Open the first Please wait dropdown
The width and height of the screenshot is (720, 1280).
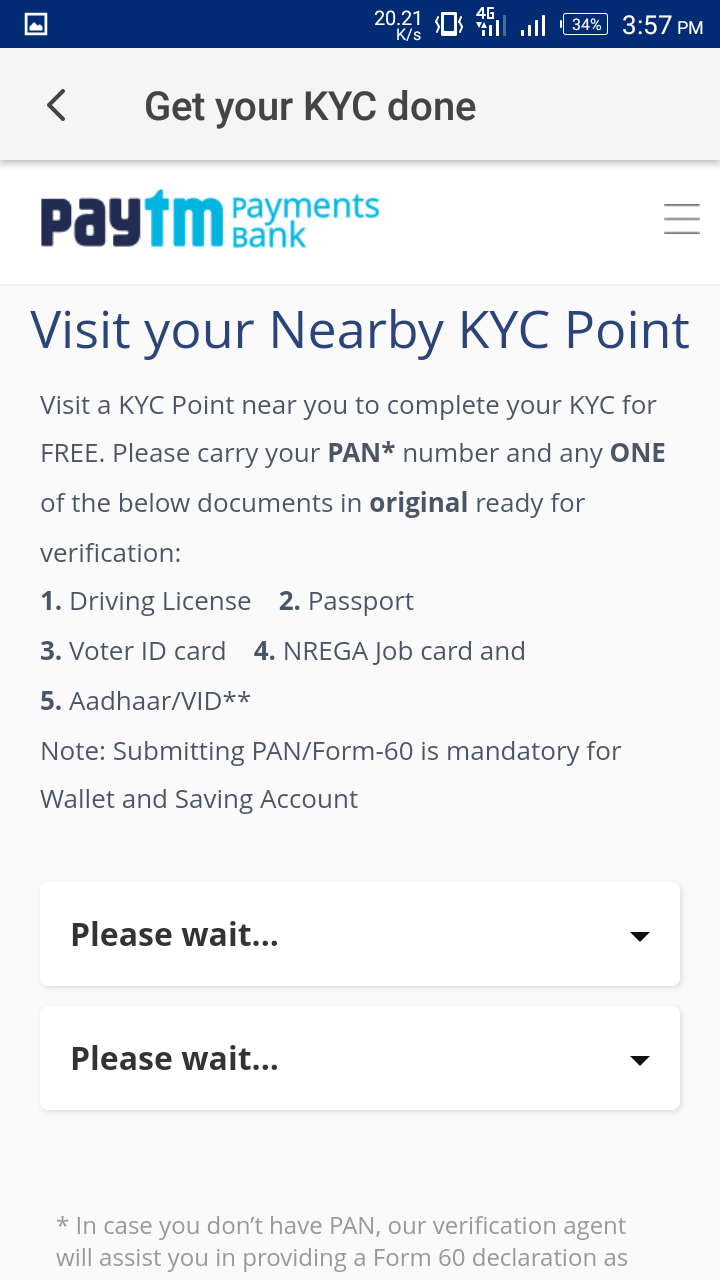[360, 934]
